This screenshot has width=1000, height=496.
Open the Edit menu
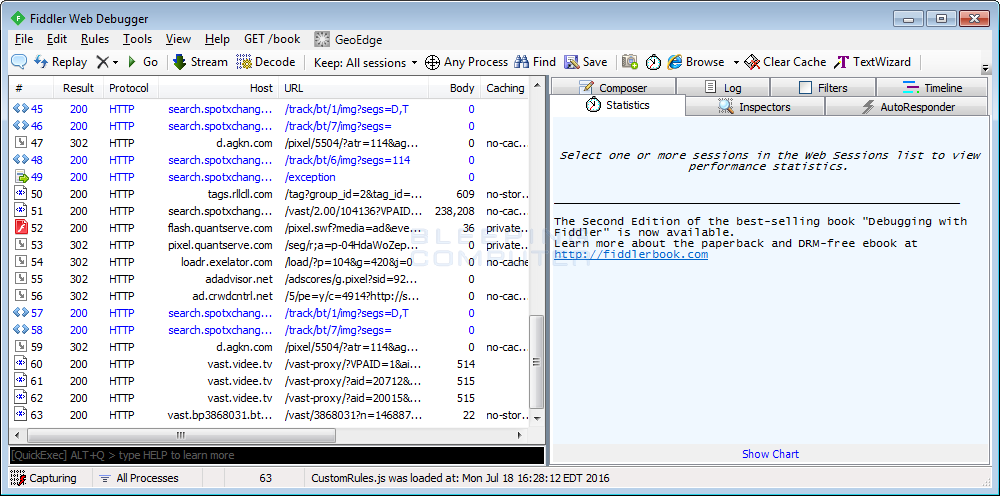57,39
